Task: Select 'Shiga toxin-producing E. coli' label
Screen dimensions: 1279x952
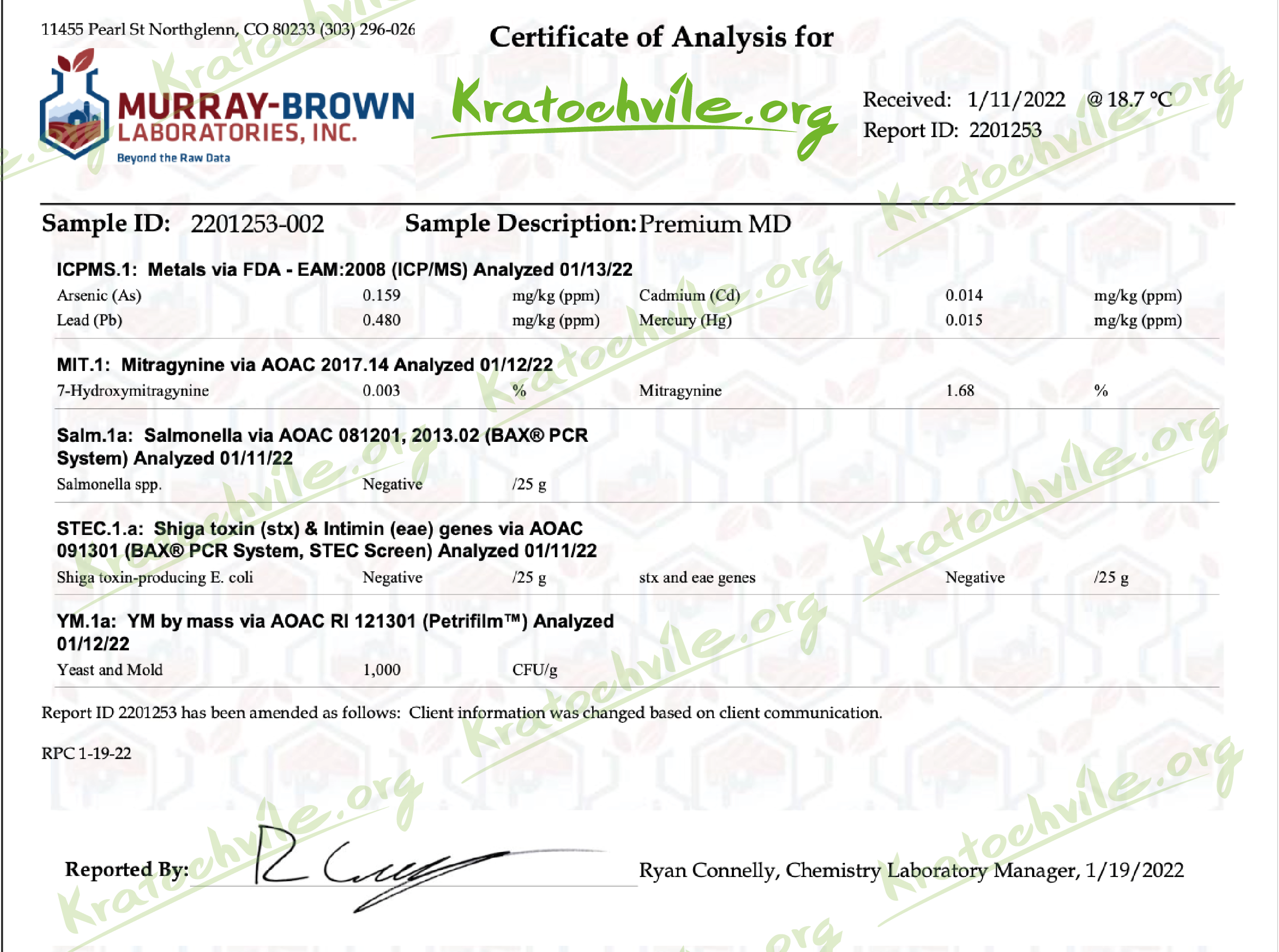Action: [154, 578]
